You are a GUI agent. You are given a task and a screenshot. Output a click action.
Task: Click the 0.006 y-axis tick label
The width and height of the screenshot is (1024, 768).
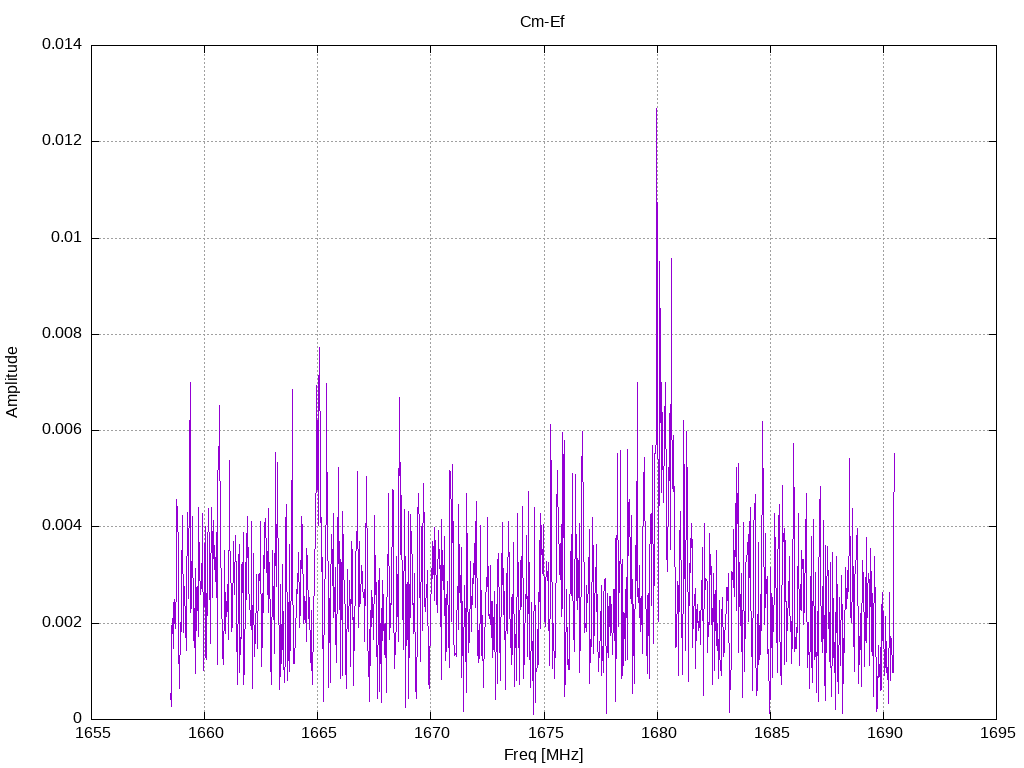point(62,430)
